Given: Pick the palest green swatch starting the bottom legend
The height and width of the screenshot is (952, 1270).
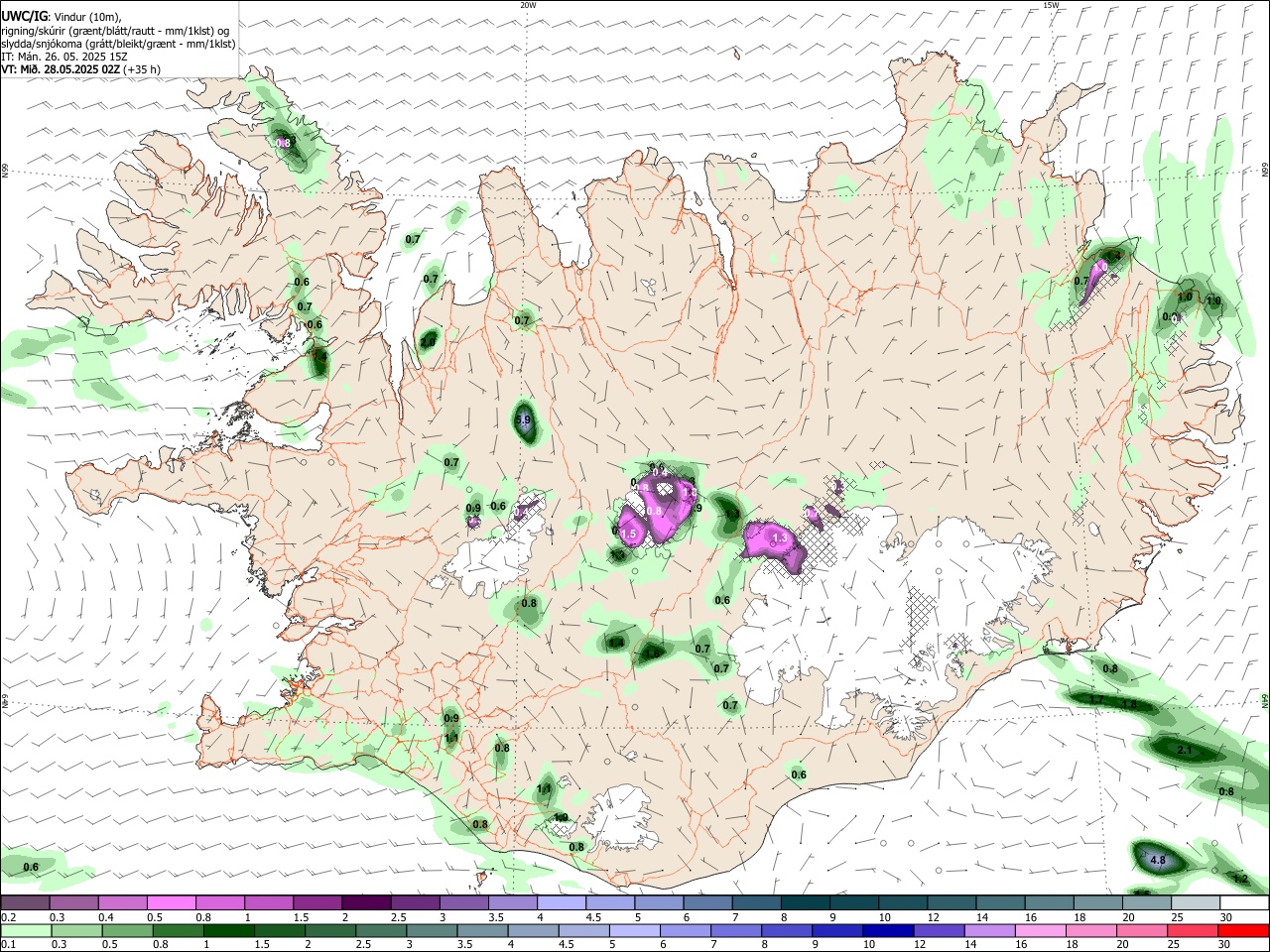Looking at the screenshot, I should 26,930.
